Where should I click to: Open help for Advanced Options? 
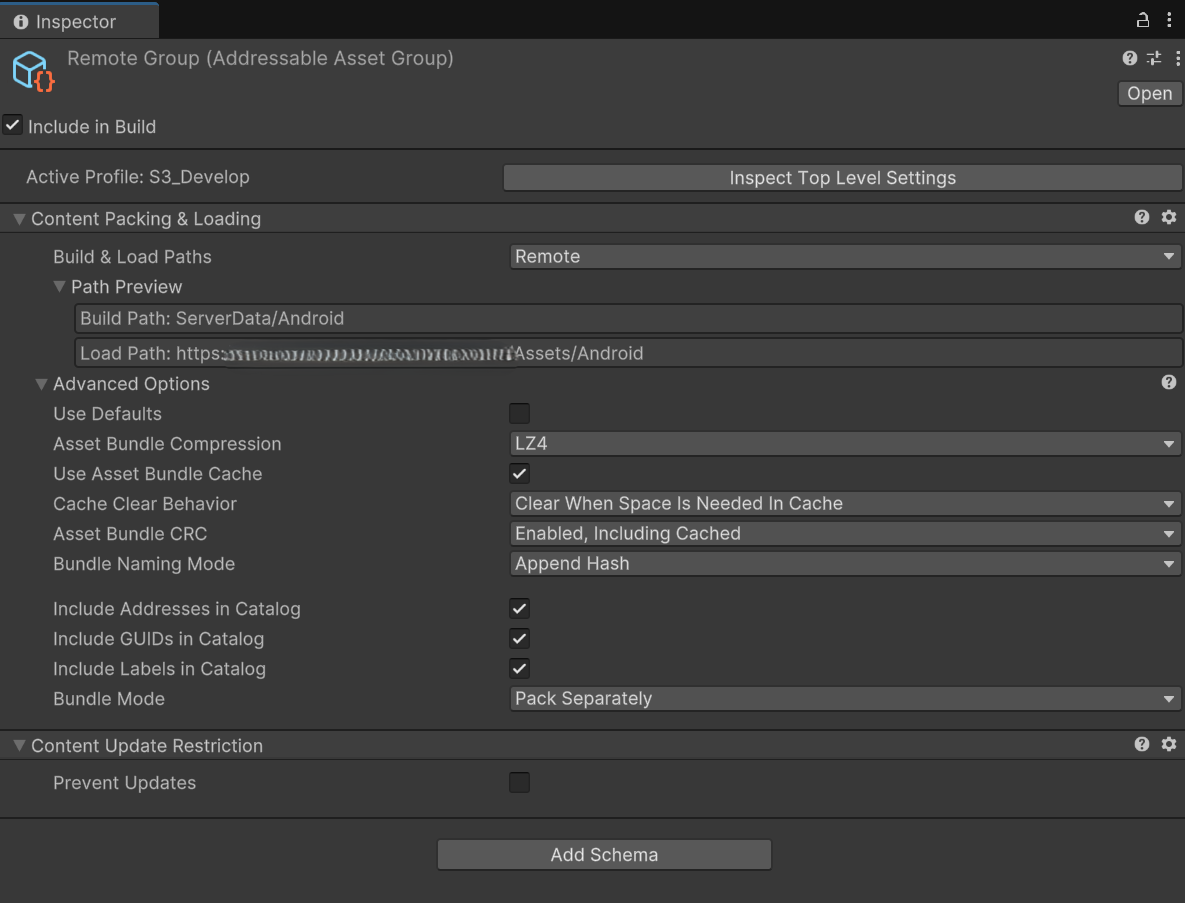(x=1168, y=382)
